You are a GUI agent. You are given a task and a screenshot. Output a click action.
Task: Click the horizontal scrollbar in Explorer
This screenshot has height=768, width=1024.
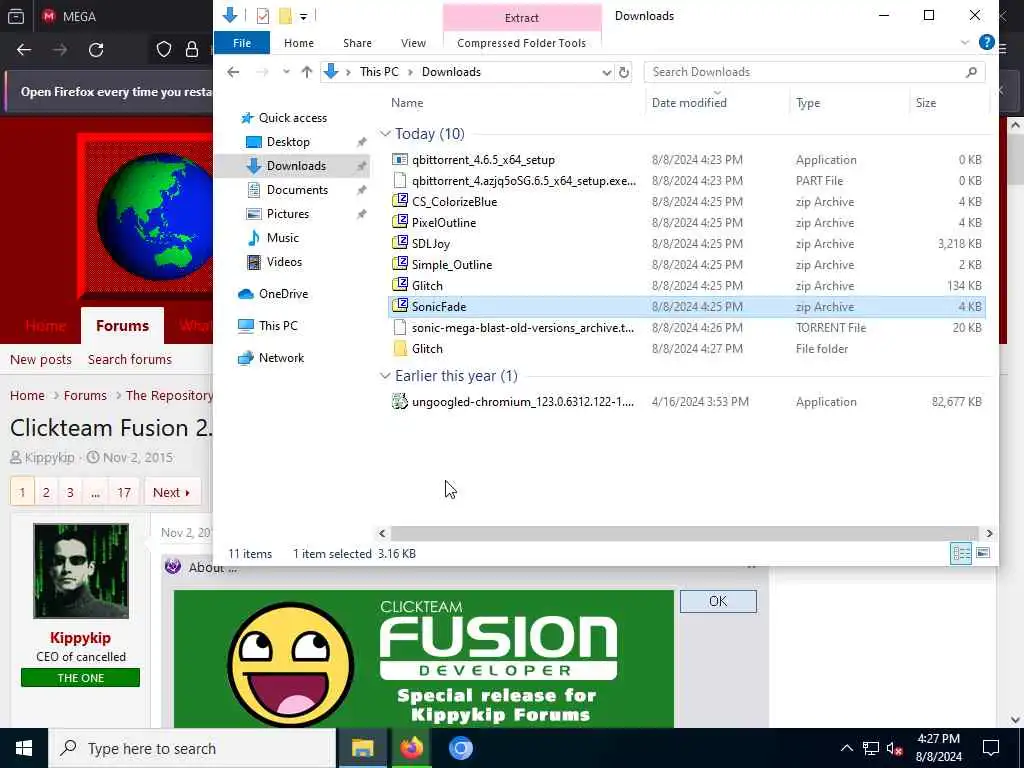(x=684, y=534)
